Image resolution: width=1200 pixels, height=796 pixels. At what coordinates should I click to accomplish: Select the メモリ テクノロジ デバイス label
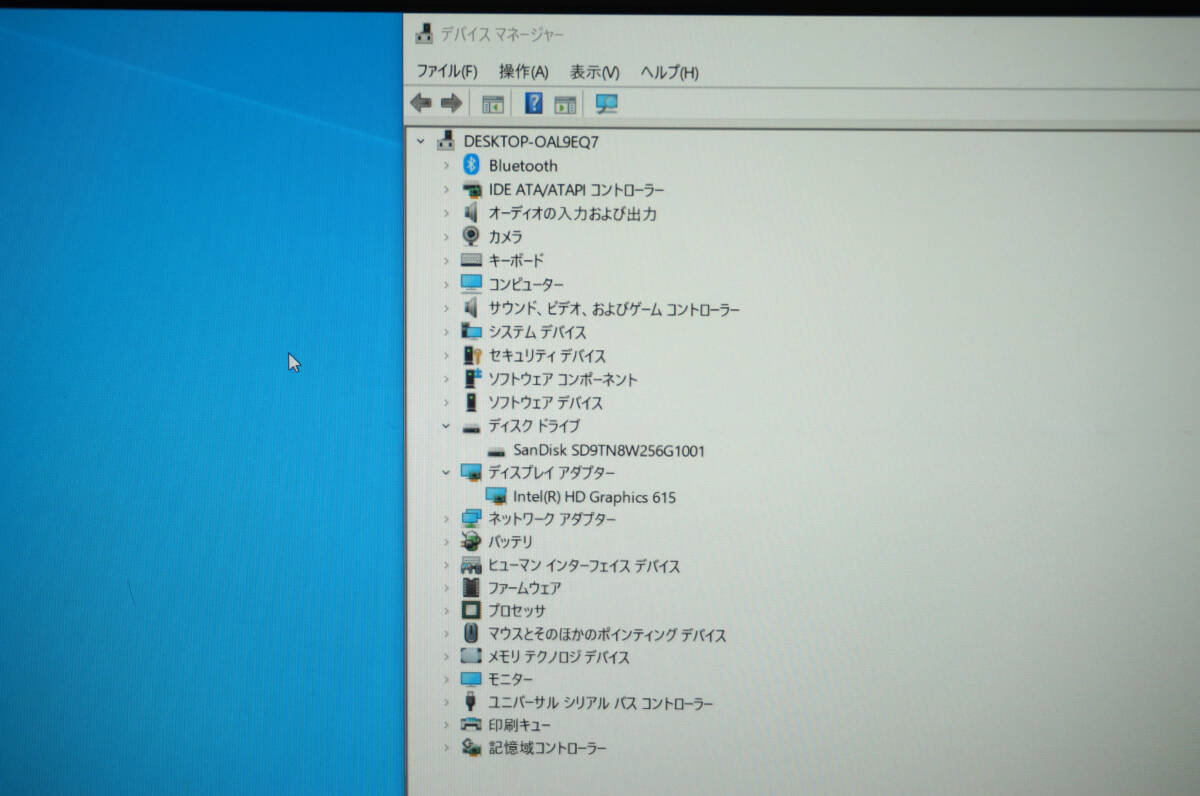[559, 657]
